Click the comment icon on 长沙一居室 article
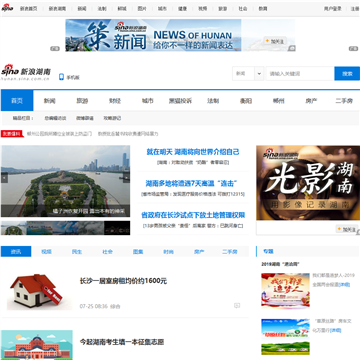 [x=237, y=305]
